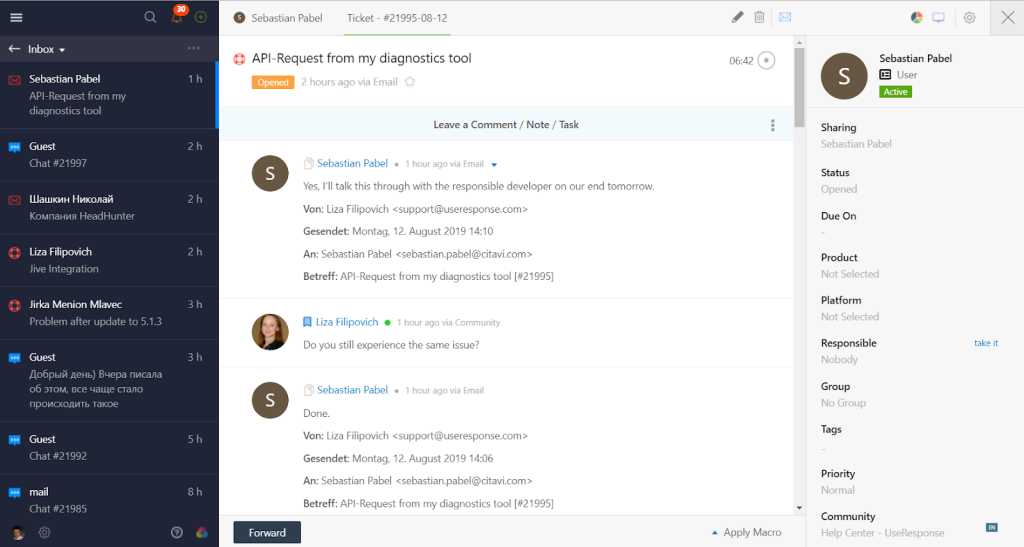Click the green add new plus icon
The height and width of the screenshot is (547, 1024).
pyautogui.click(x=201, y=17)
